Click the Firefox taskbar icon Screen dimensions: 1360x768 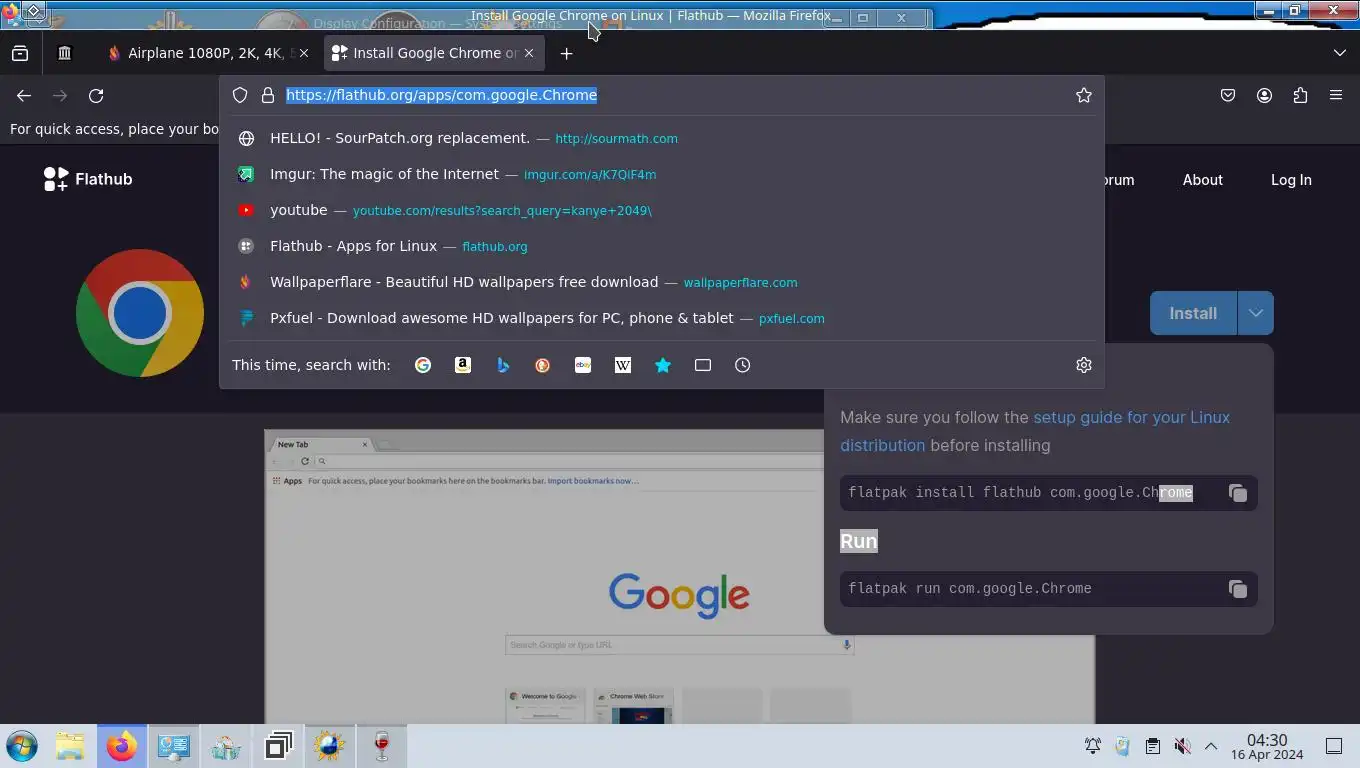pos(122,746)
